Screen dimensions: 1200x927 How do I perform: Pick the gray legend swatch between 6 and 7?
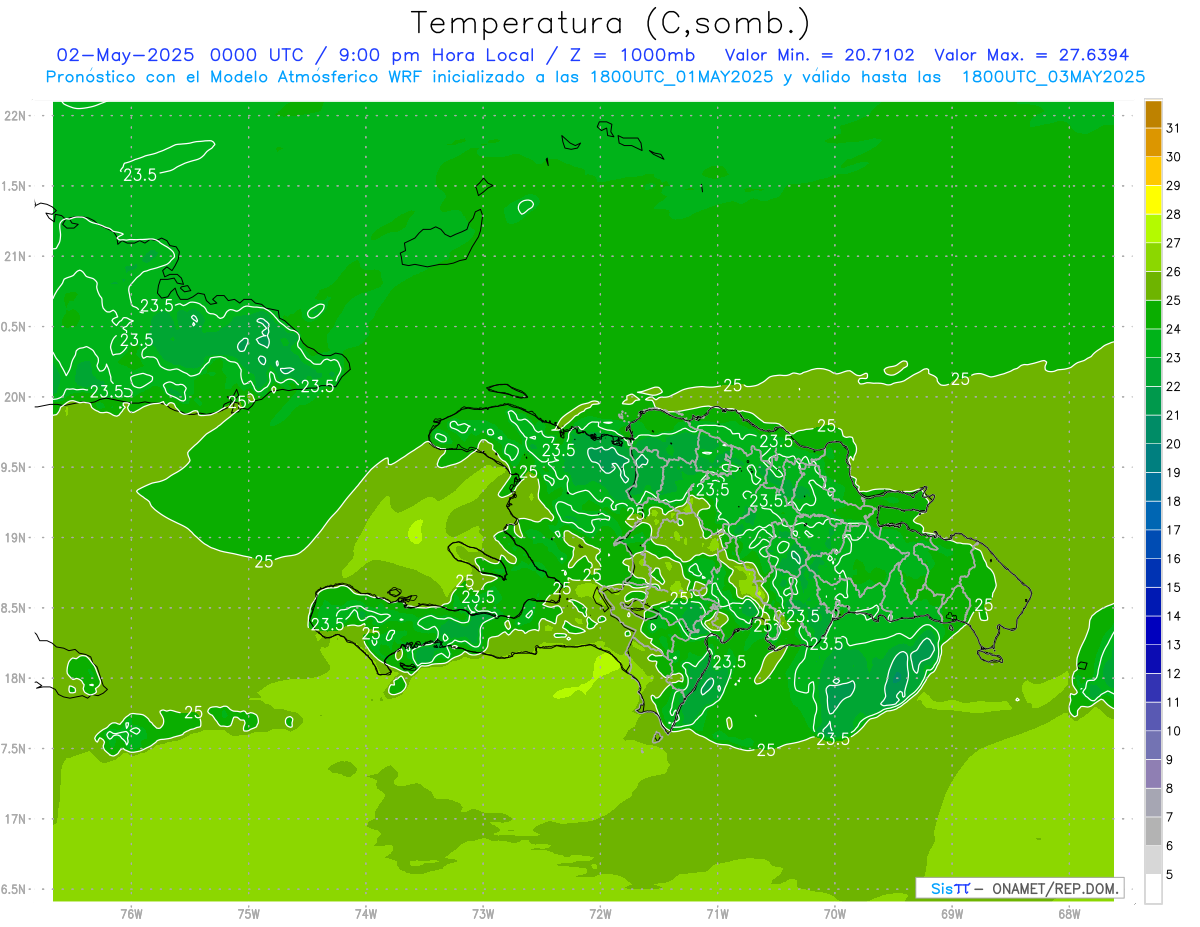(x=1153, y=832)
